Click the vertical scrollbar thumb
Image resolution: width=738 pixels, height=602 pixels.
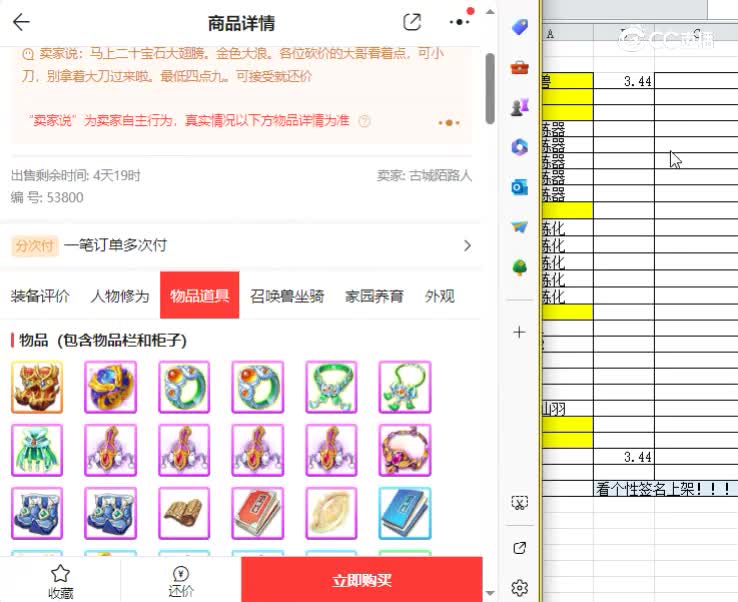click(490, 88)
